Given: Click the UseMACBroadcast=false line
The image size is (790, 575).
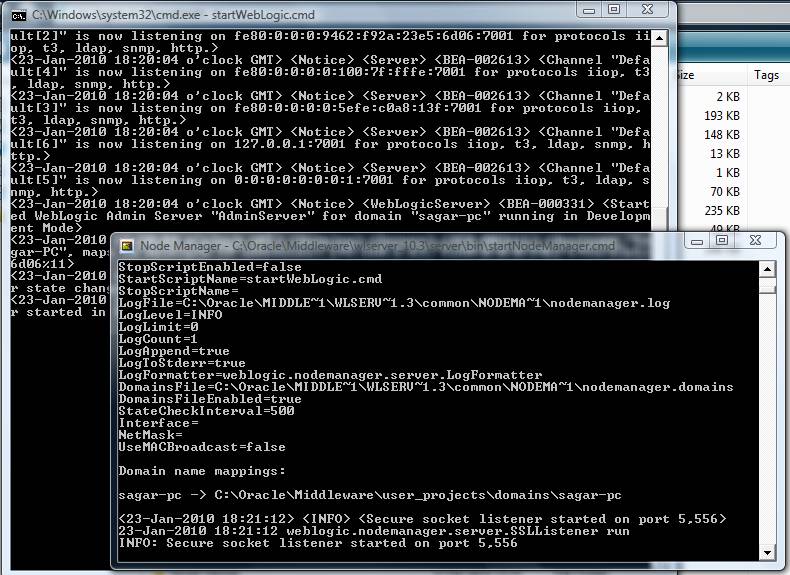Looking at the screenshot, I should click(202, 447).
